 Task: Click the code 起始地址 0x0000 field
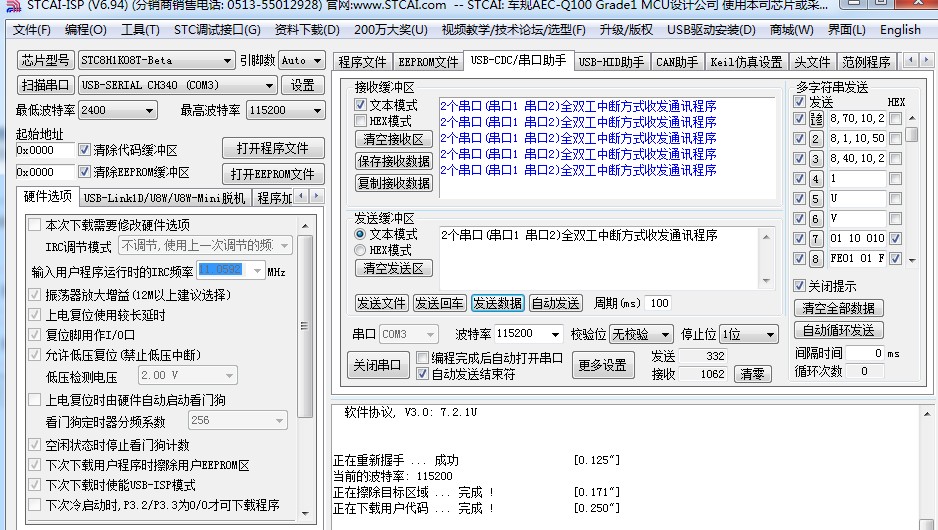point(45,150)
